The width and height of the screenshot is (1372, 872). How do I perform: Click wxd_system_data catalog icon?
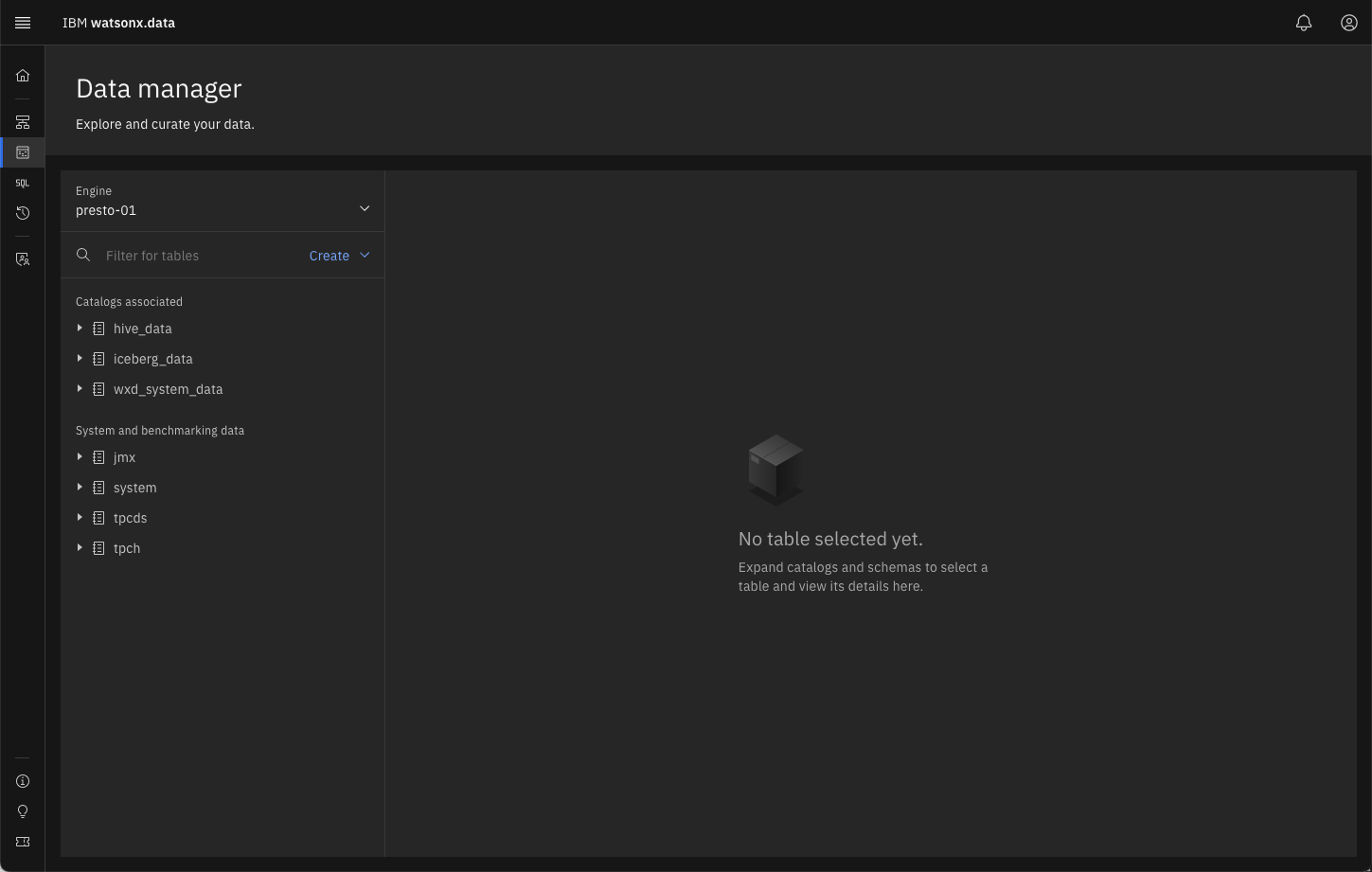point(98,389)
